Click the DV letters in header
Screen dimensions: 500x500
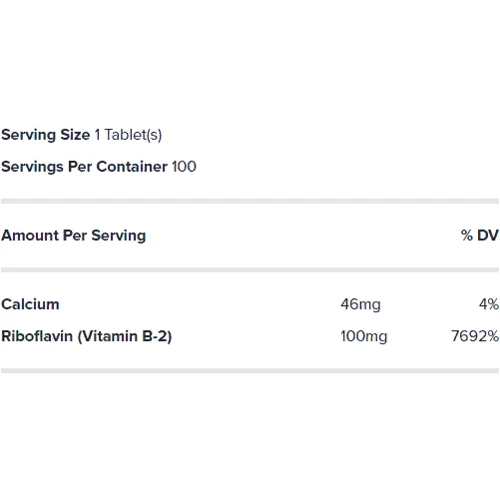488,235
